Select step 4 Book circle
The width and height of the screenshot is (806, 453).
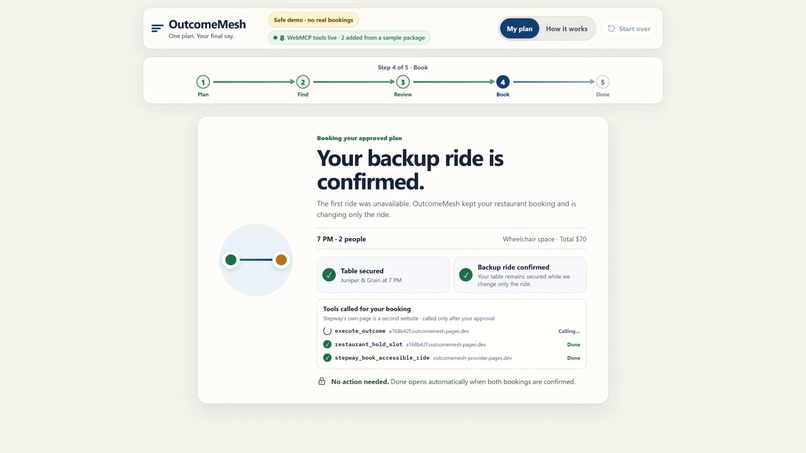[x=503, y=82]
